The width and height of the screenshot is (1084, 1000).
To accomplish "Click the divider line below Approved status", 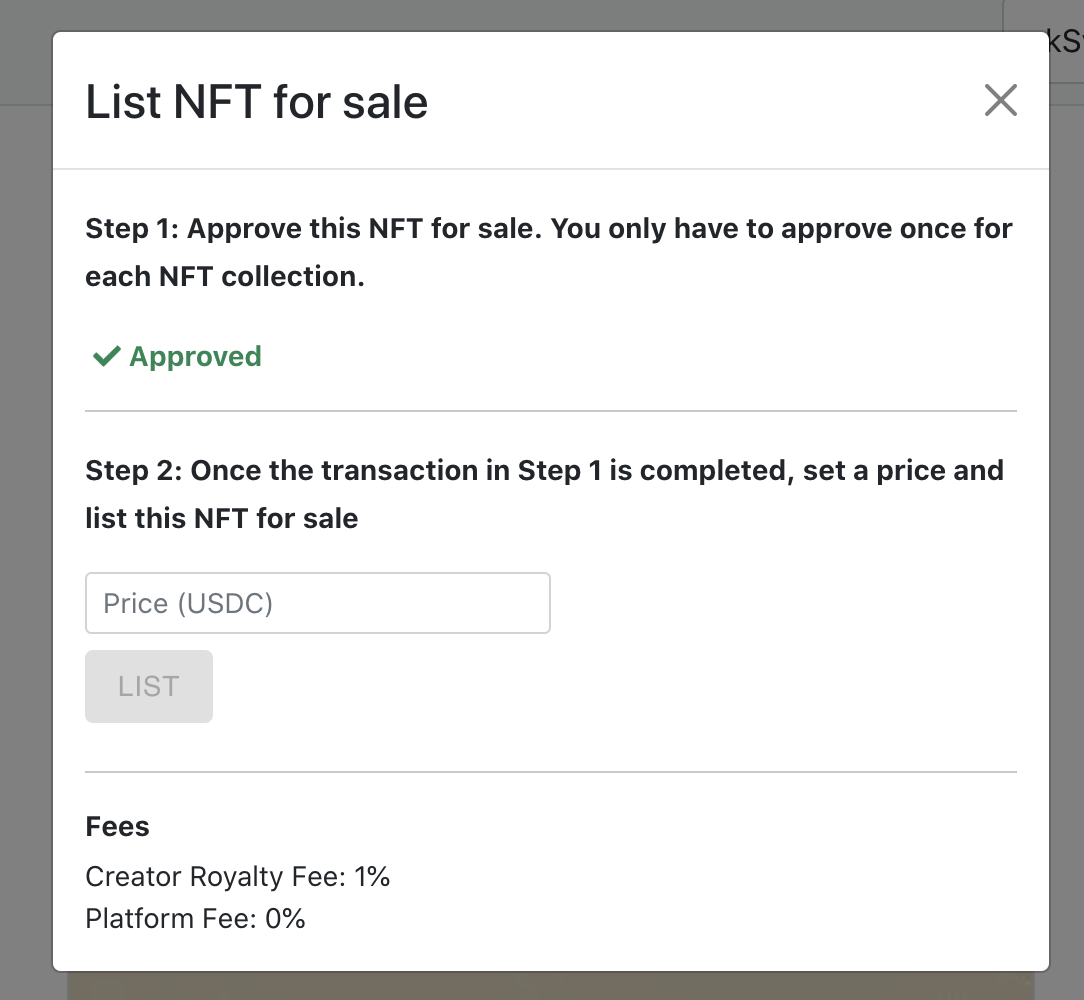I will (551, 411).
